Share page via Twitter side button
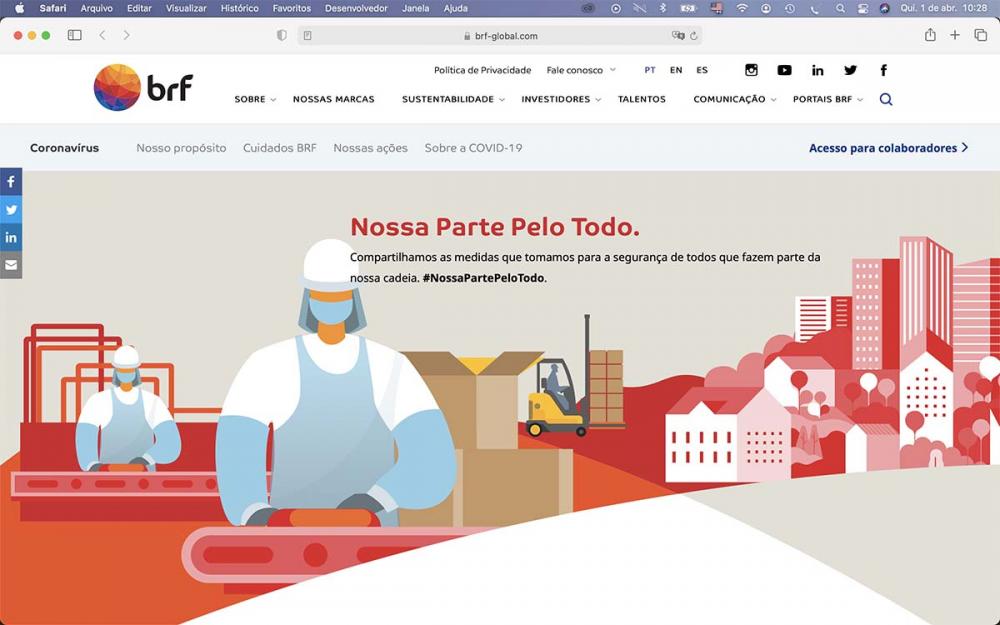The height and width of the screenshot is (625, 1000). [x=11, y=209]
